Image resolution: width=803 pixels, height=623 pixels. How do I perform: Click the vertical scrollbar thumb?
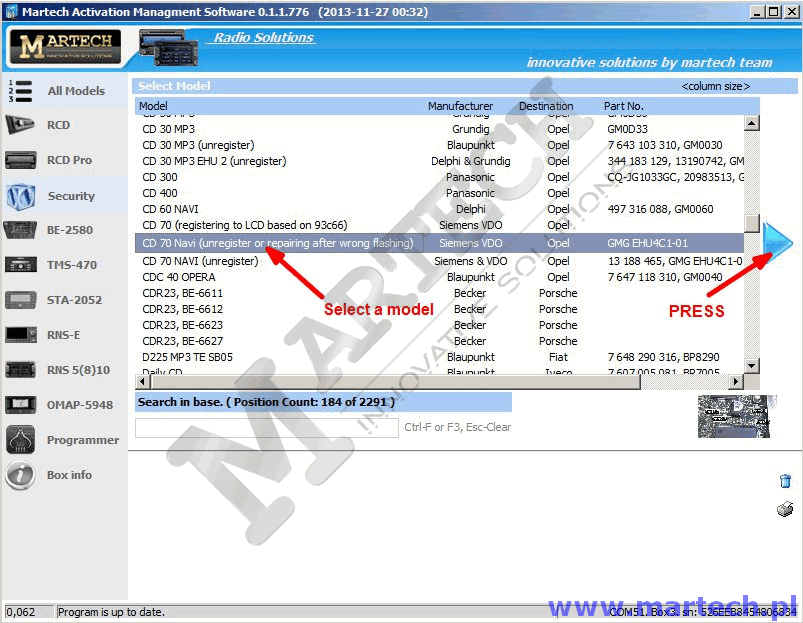coord(751,223)
